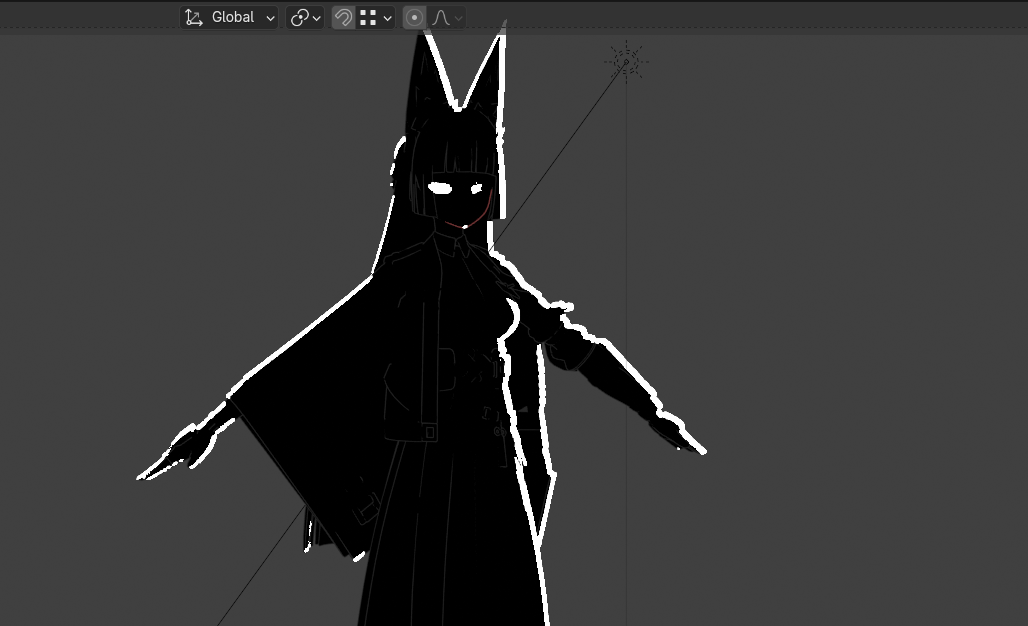The height and width of the screenshot is (626, 1028).
Task: Click the character's glowing eye on the right
Action: (x=476, y=188)
